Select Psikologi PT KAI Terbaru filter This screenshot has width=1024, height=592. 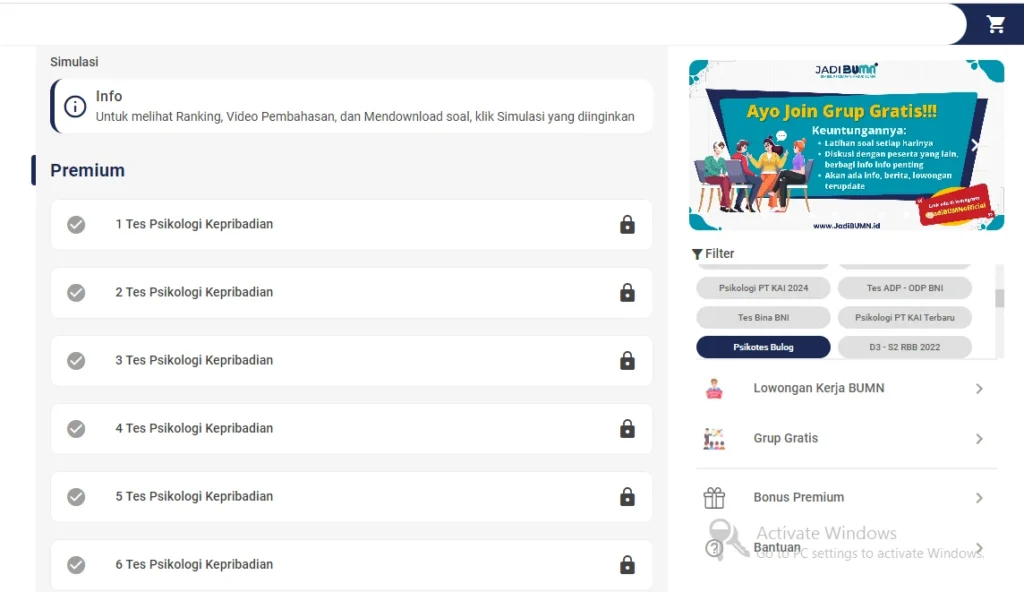click(904, 318)
